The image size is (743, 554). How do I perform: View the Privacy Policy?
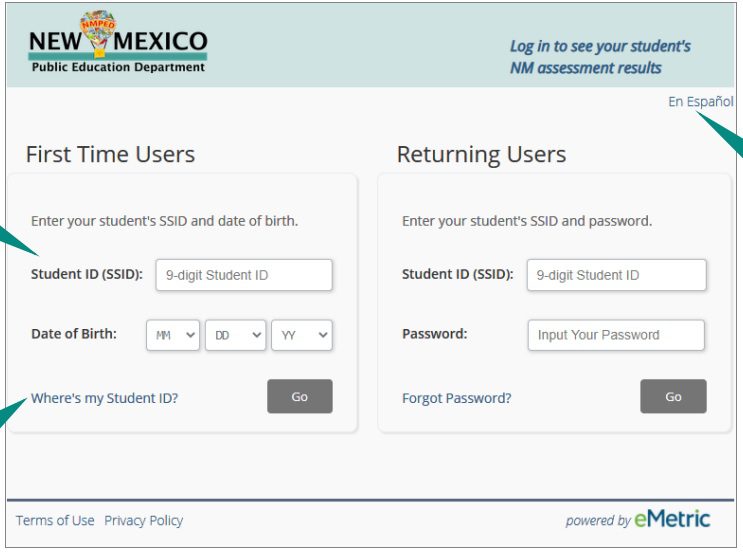[143, 521]
